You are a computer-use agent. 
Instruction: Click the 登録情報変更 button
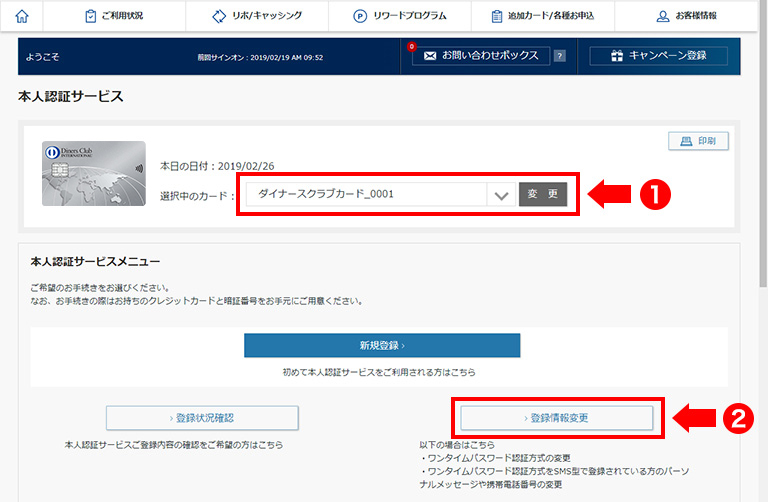pos(557,417)
